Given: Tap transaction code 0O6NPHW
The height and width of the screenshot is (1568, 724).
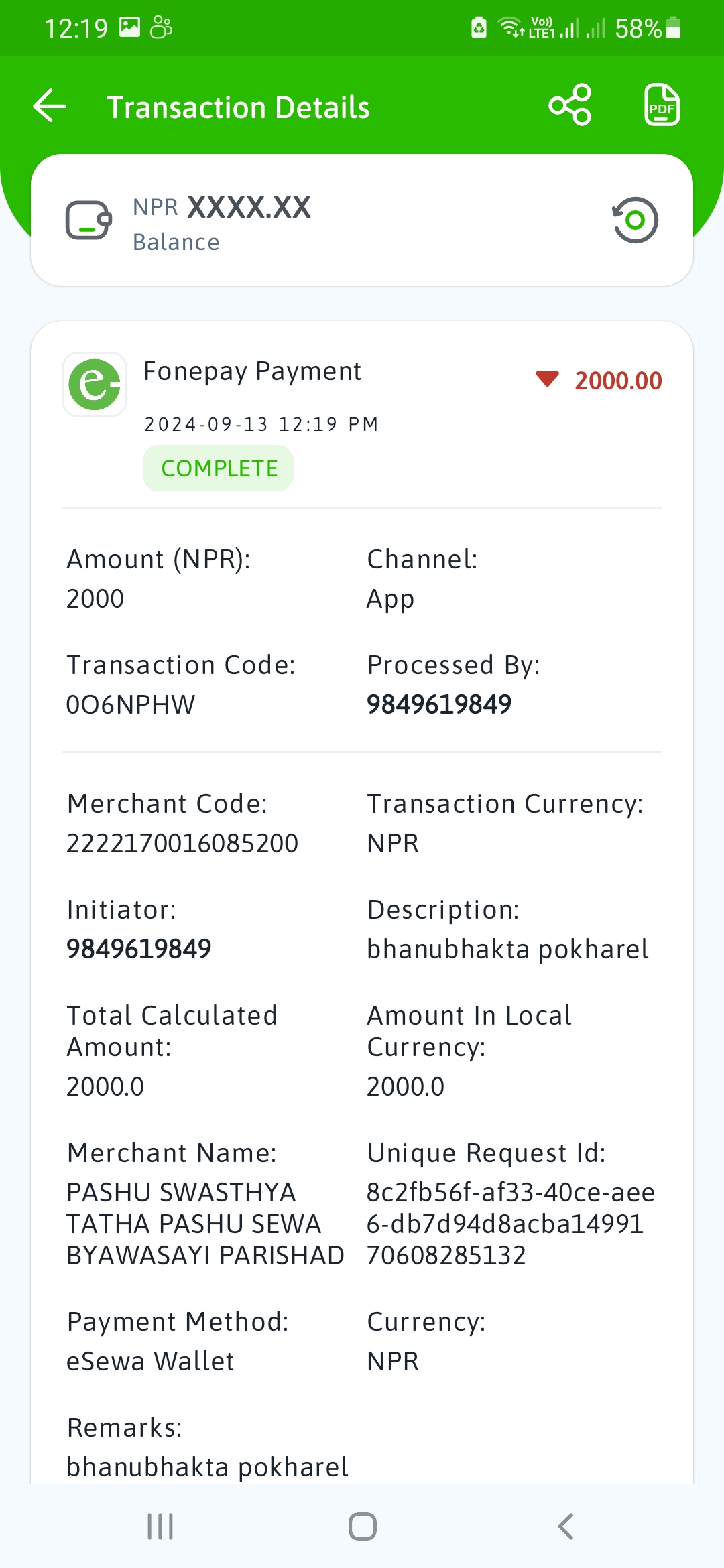Looking at the screenshot, I should [131, 704].
